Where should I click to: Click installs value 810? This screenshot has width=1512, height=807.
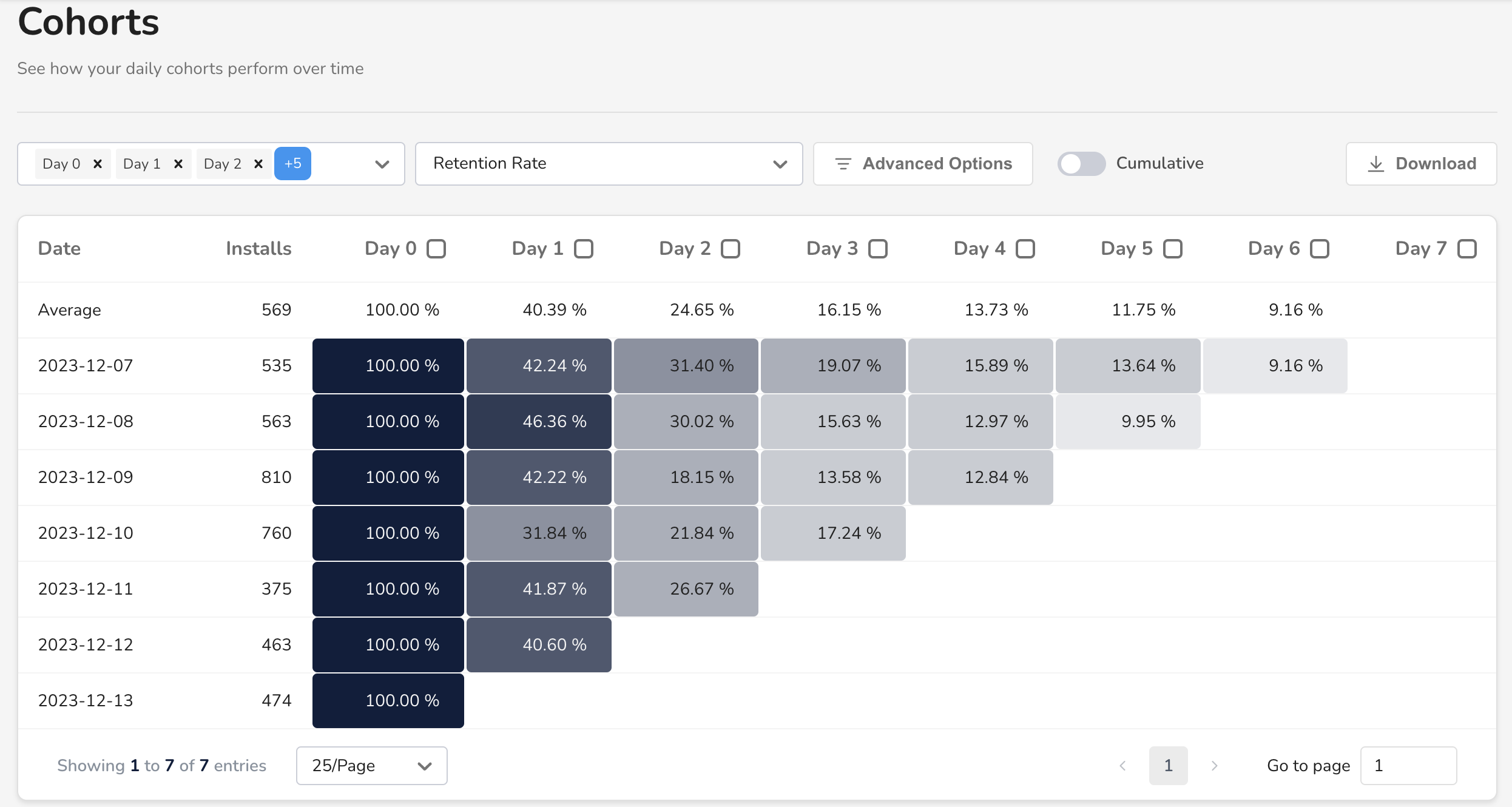(x=277, y=478)
